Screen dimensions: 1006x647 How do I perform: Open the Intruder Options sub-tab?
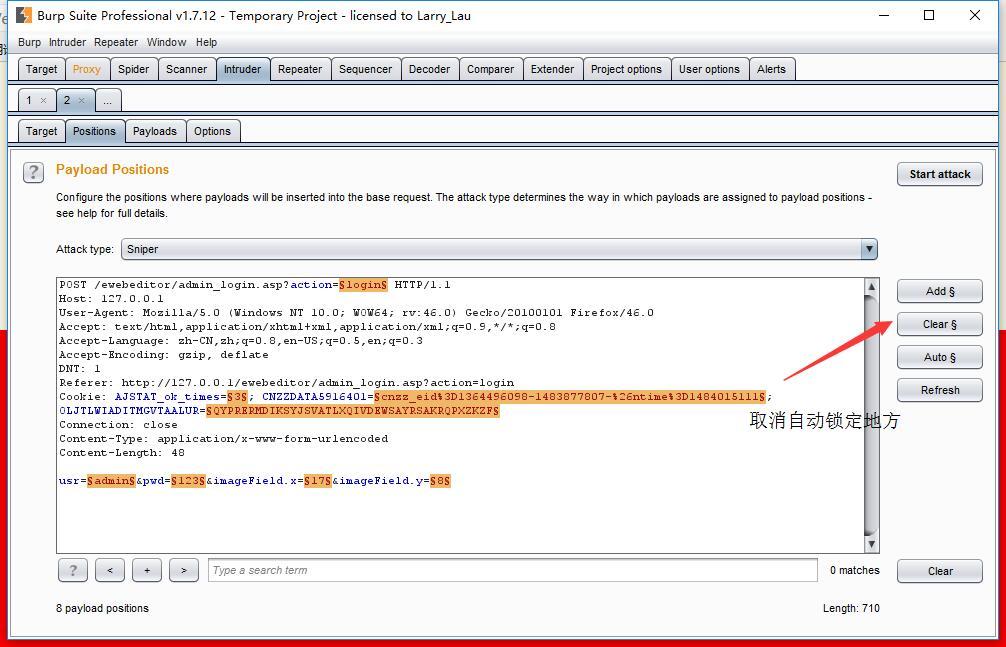212,131
